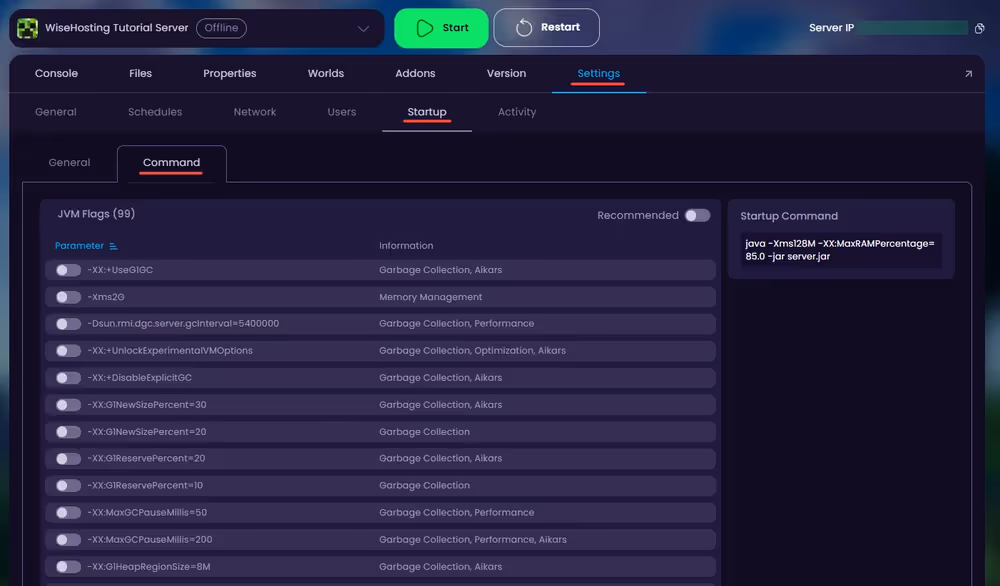The height and width of the screenshot is (586, 1000).
Task: Restart the server
Action: (x=546, y=28)
